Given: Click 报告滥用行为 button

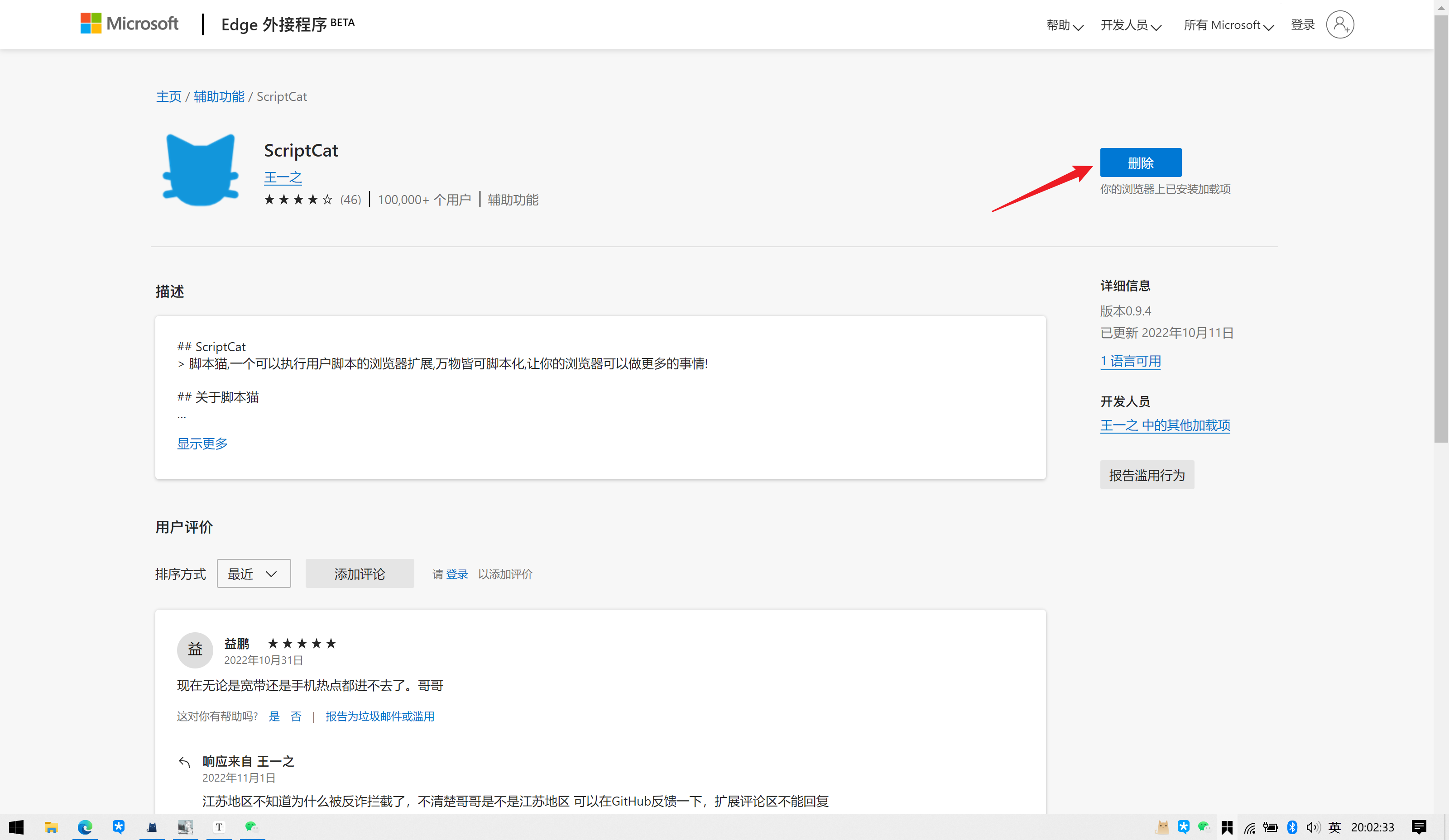Looking at the screenshot, I should (x=1147, y=475).
